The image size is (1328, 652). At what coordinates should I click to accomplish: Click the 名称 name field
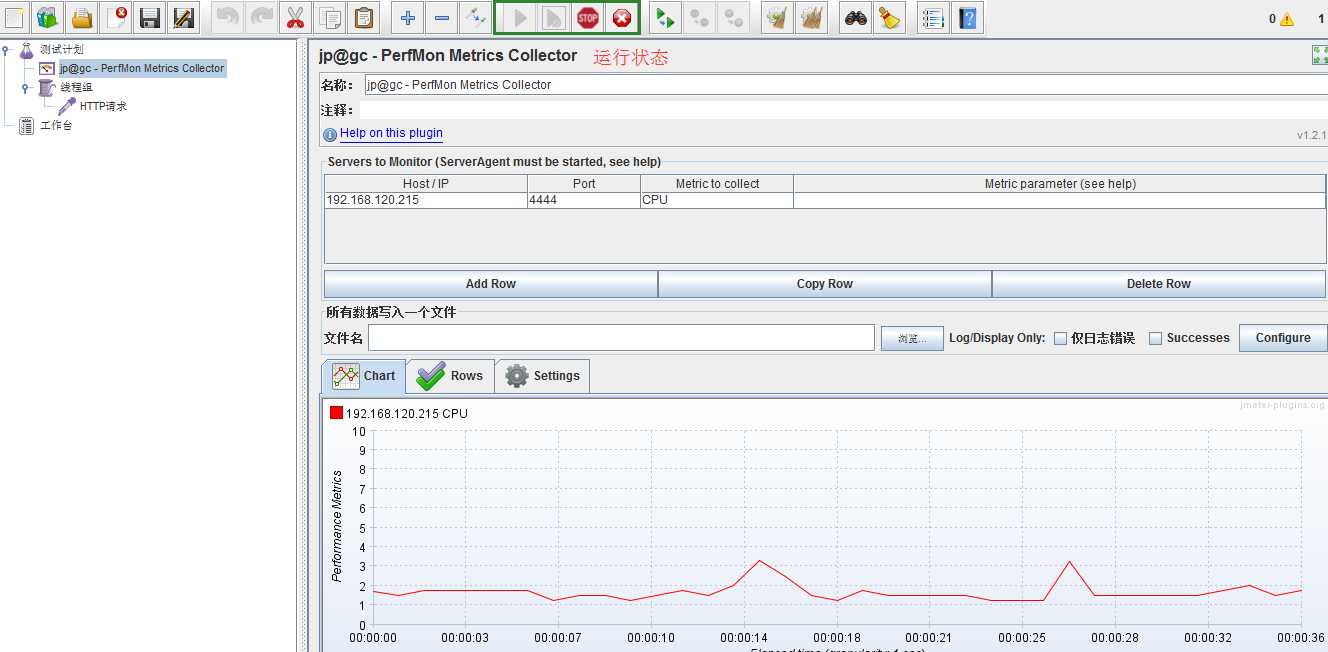(846, 85)
